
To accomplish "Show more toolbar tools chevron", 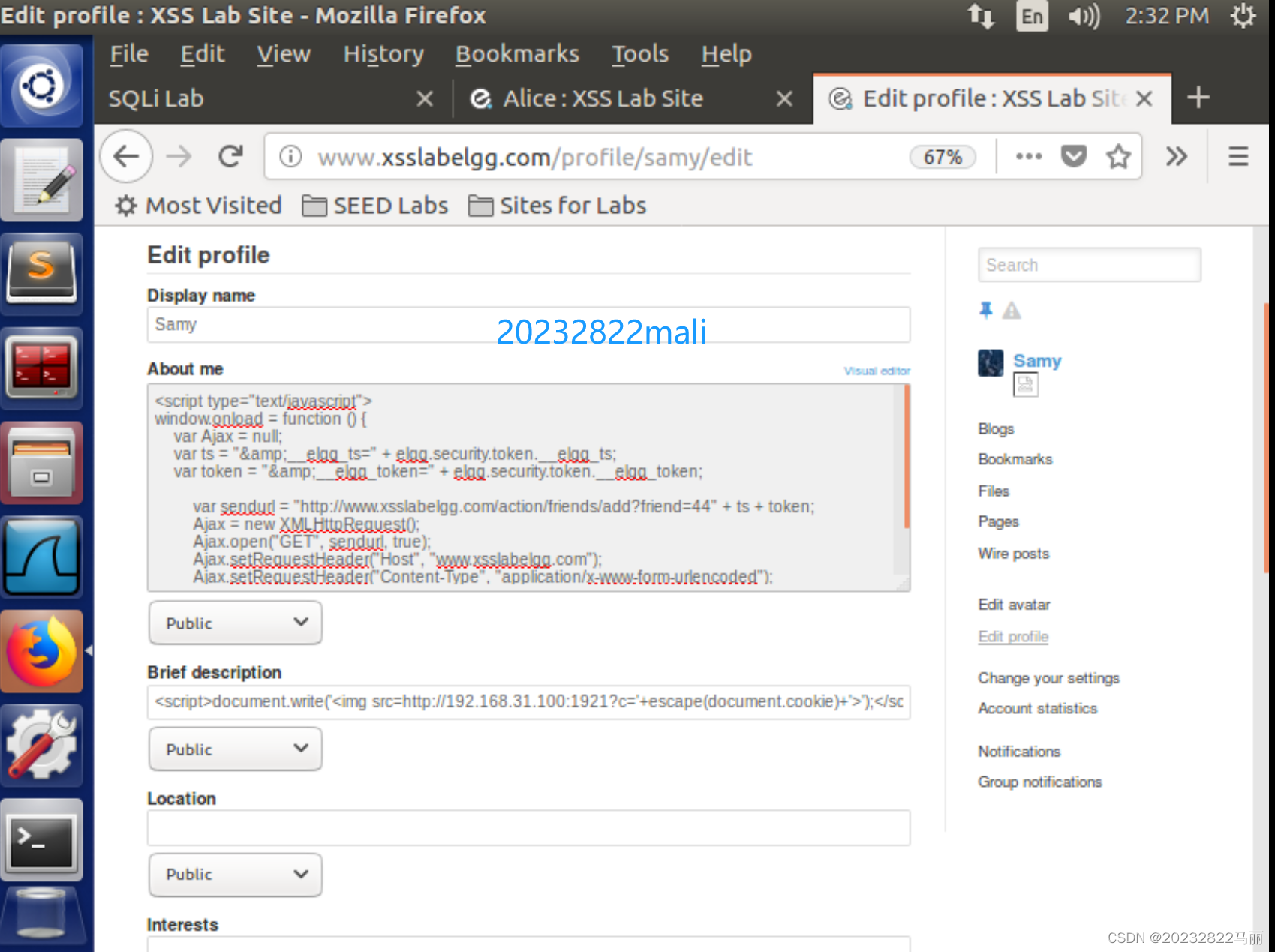I will (x=1176, y=157).
